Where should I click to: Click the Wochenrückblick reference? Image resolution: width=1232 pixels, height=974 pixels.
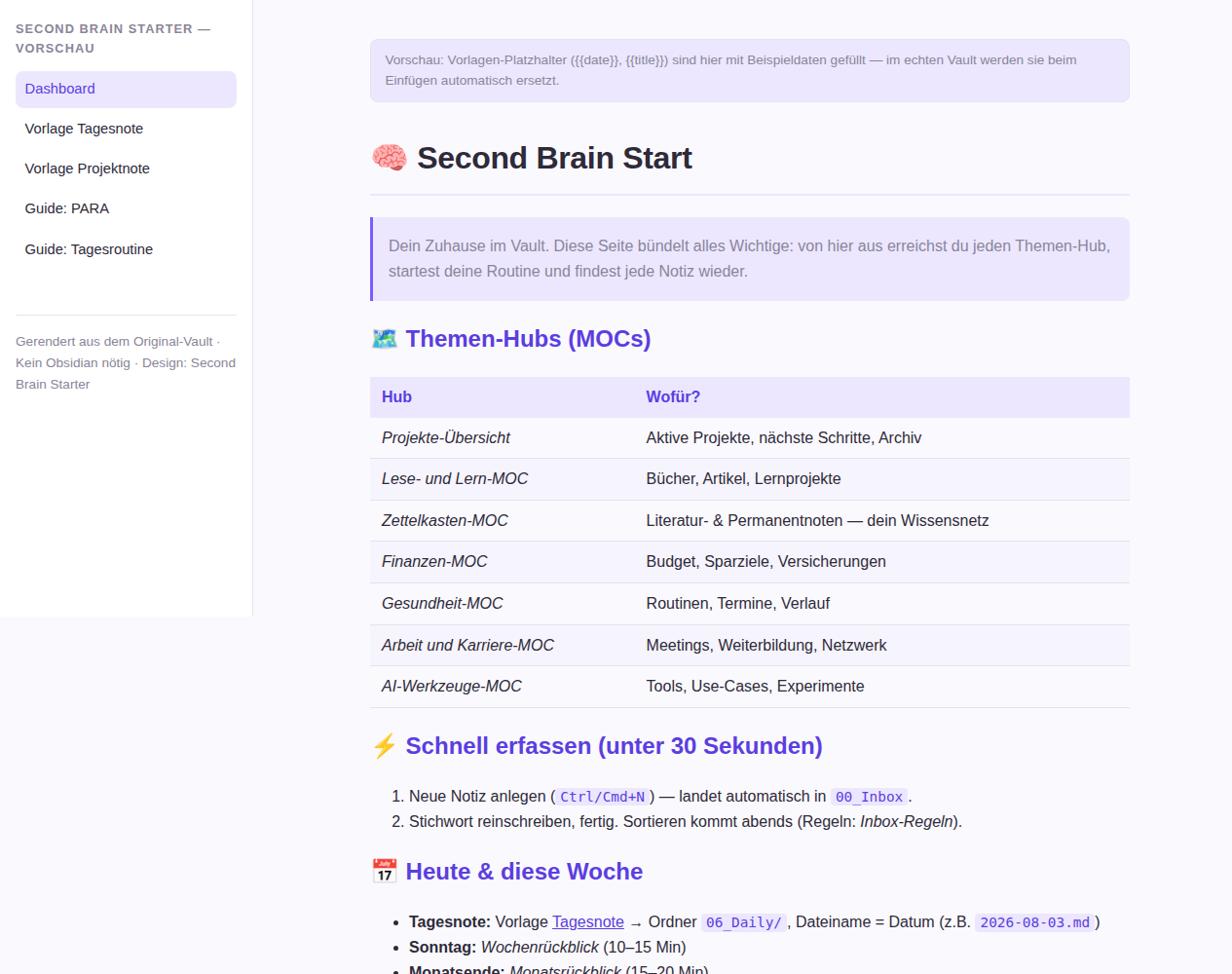pyautogui.click(x=540, y=948)
